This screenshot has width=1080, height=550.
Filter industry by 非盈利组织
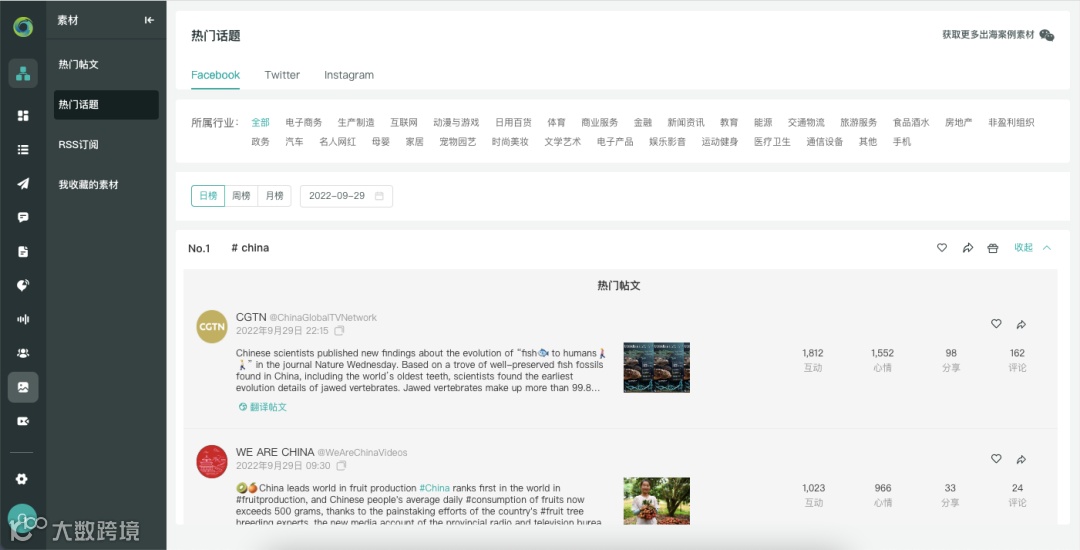tap(1011, 123)
